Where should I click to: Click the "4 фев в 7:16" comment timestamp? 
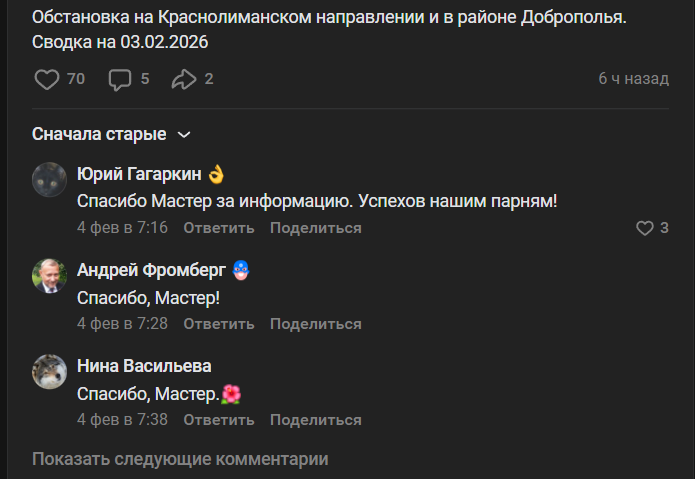122,228
